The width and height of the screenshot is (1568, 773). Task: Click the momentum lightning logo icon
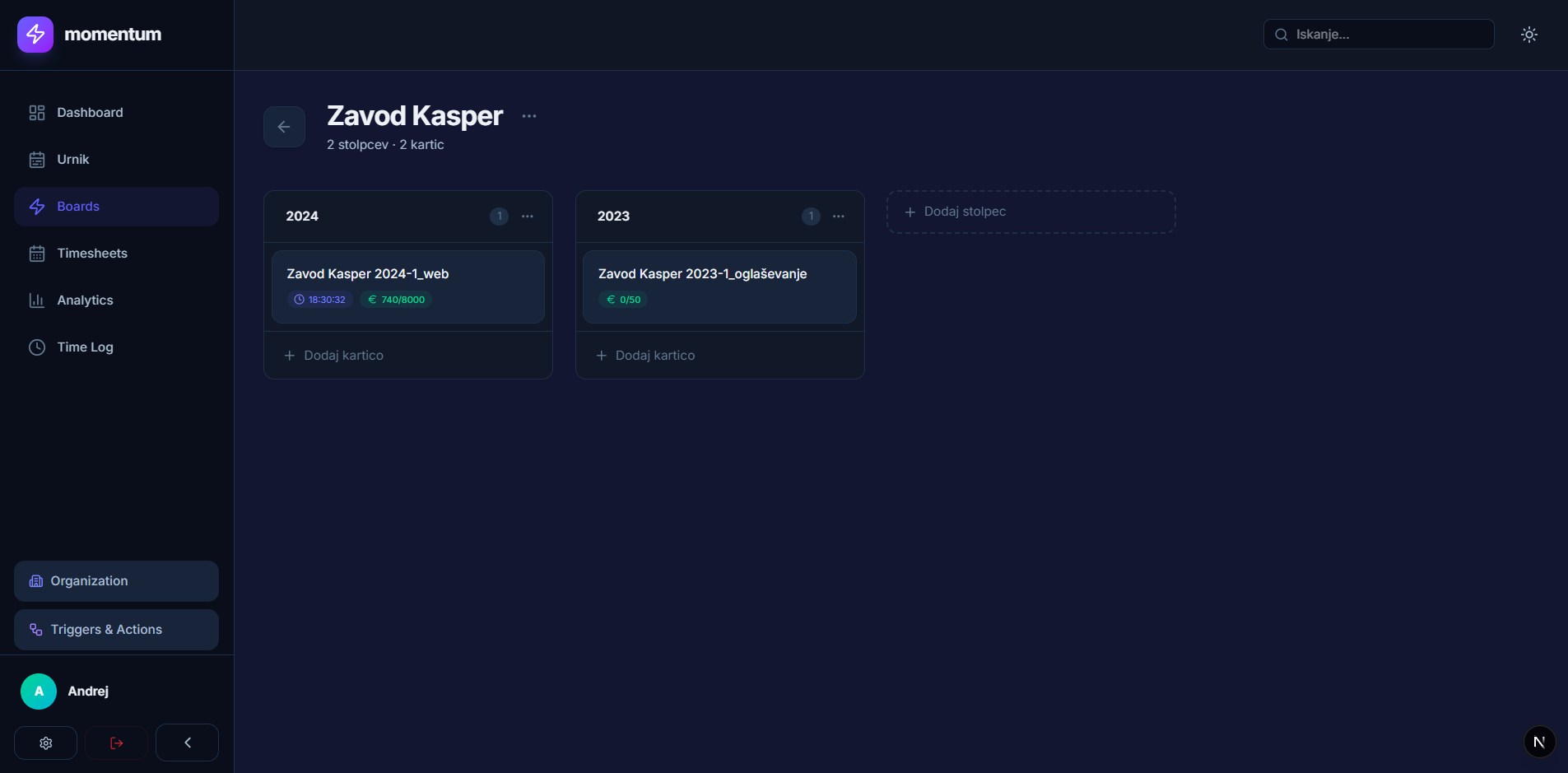pyautogui.click(x=35, y=35)
